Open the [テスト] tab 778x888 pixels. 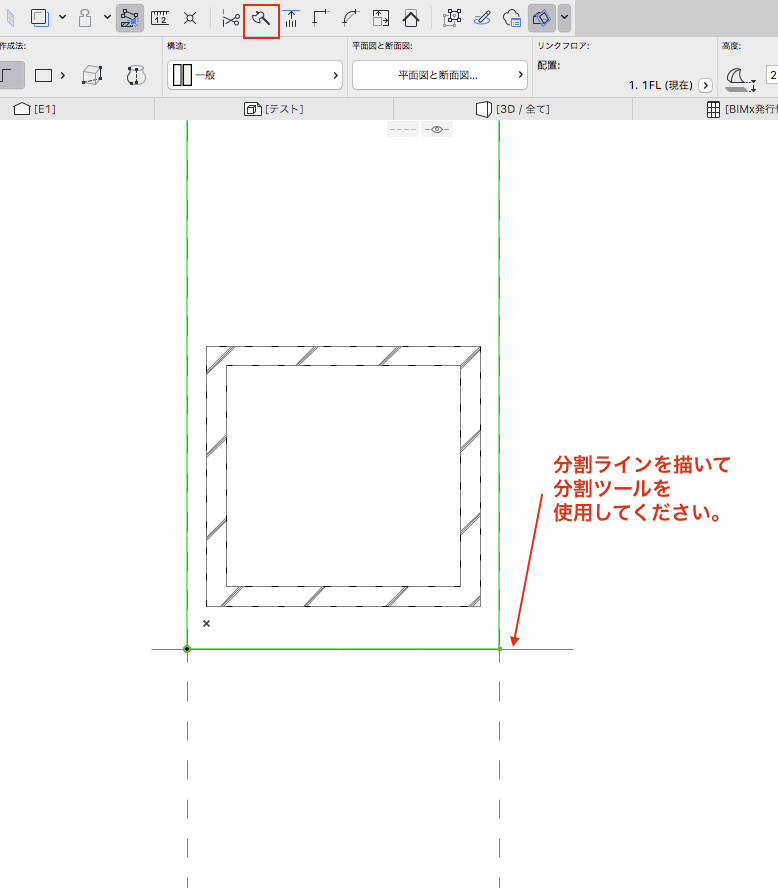274,109
